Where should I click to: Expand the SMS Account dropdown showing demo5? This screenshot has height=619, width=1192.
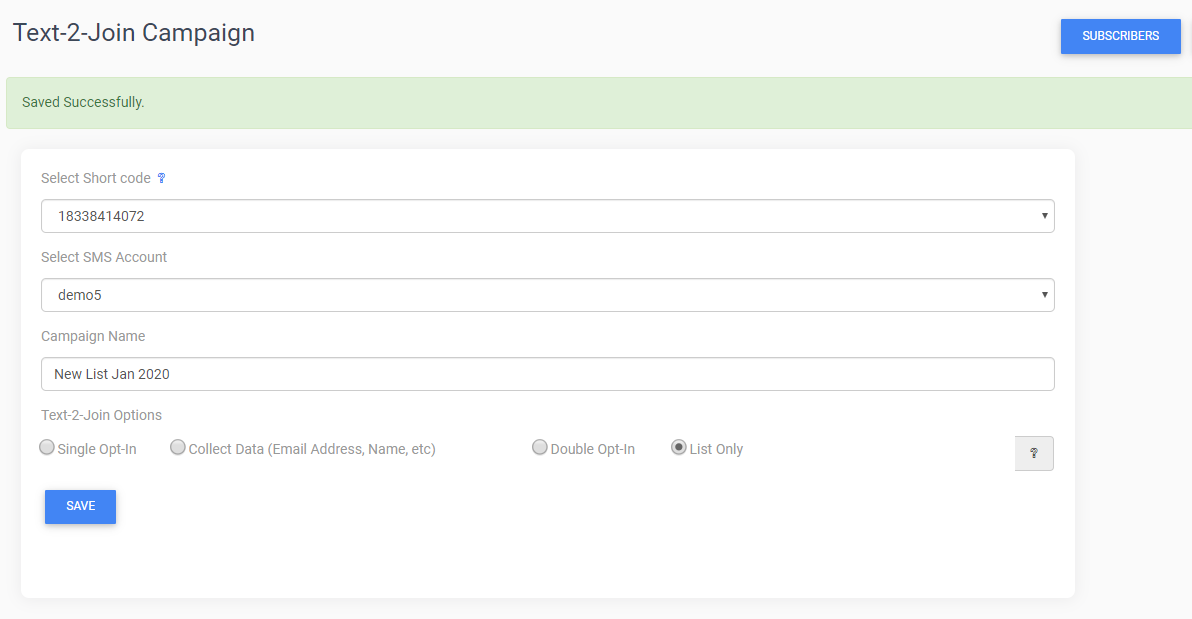tap(546, 295)
